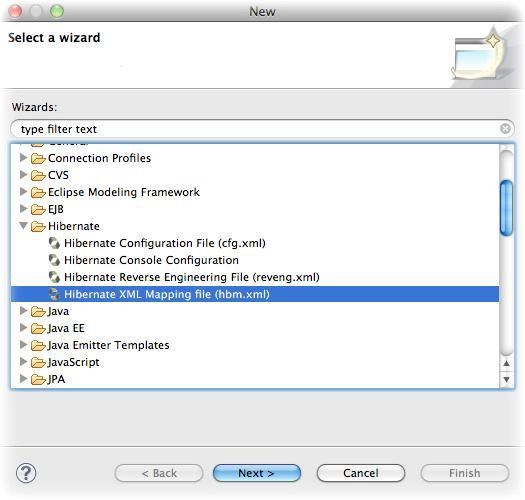Select the Java EE label

click(x=66, y=329)
